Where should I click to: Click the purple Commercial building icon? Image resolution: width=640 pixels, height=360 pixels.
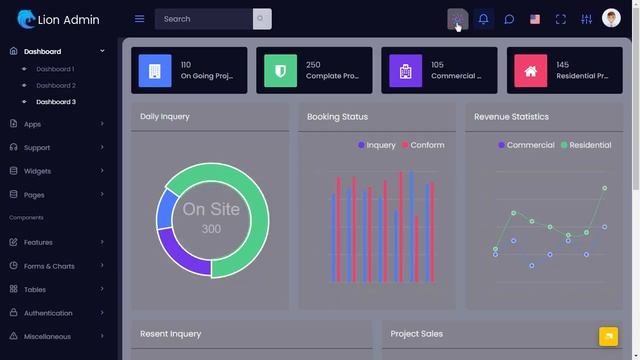coord(406,71)
